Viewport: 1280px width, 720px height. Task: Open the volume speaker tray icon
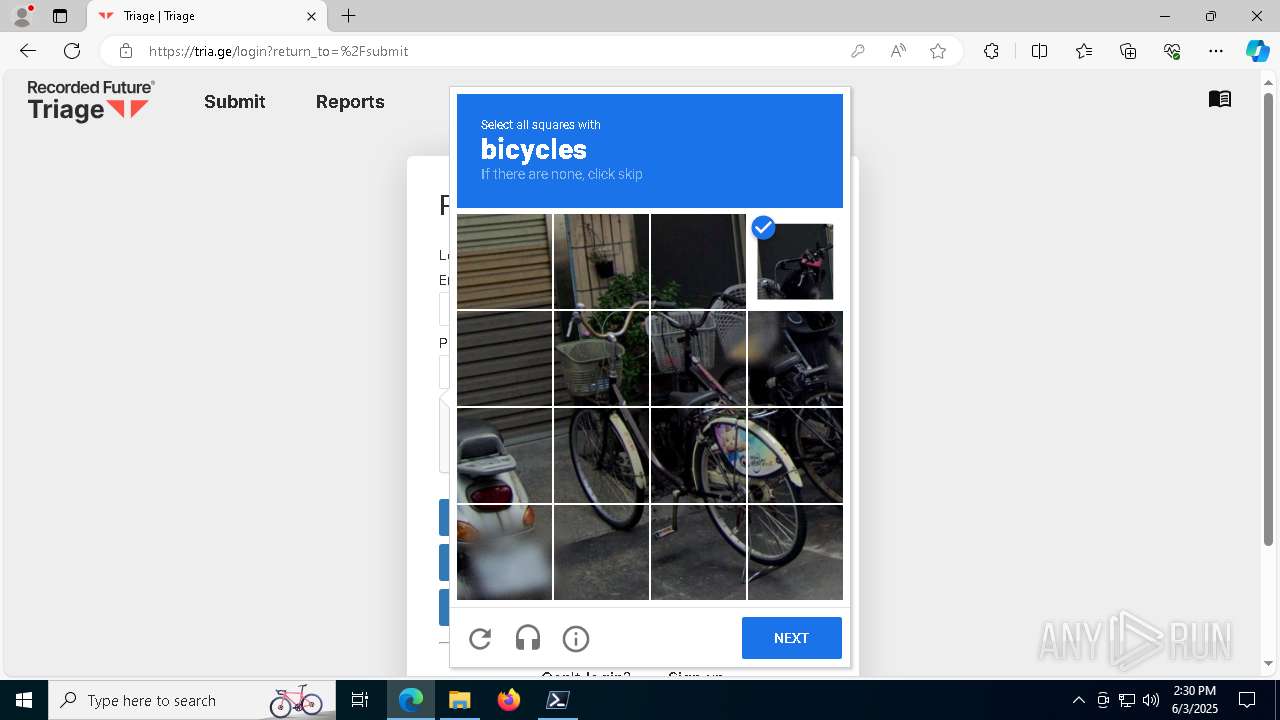1151,700
